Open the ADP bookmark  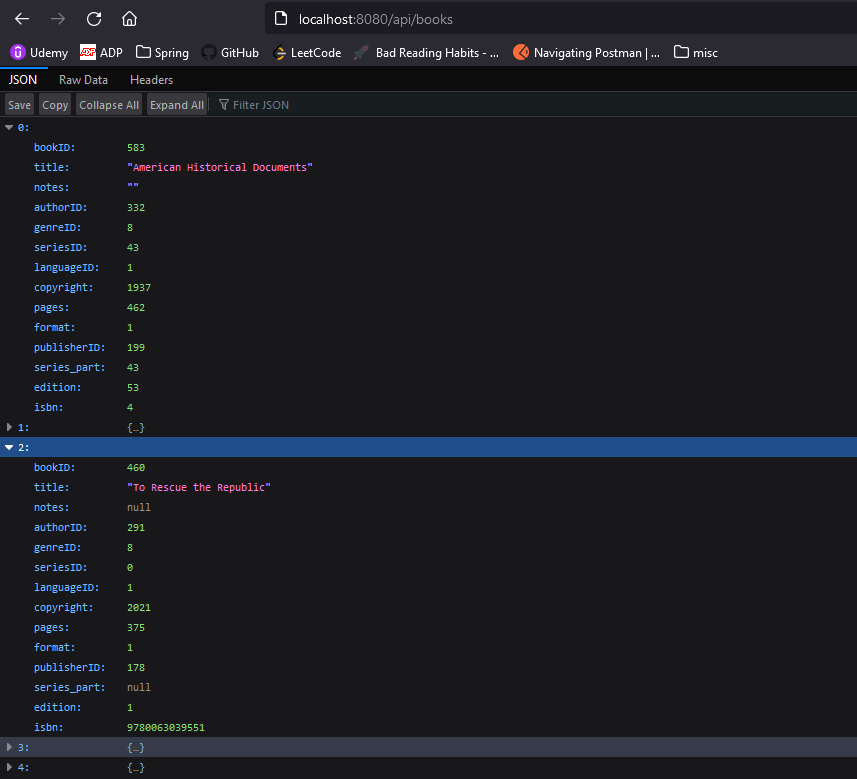click(x=101, y=52)
